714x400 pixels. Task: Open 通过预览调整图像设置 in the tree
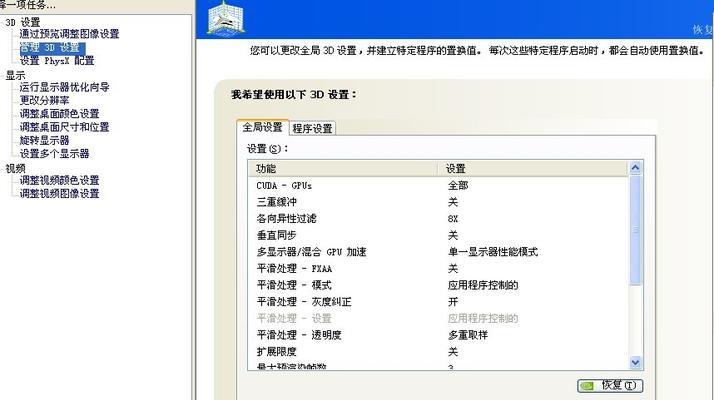(69, 34)
